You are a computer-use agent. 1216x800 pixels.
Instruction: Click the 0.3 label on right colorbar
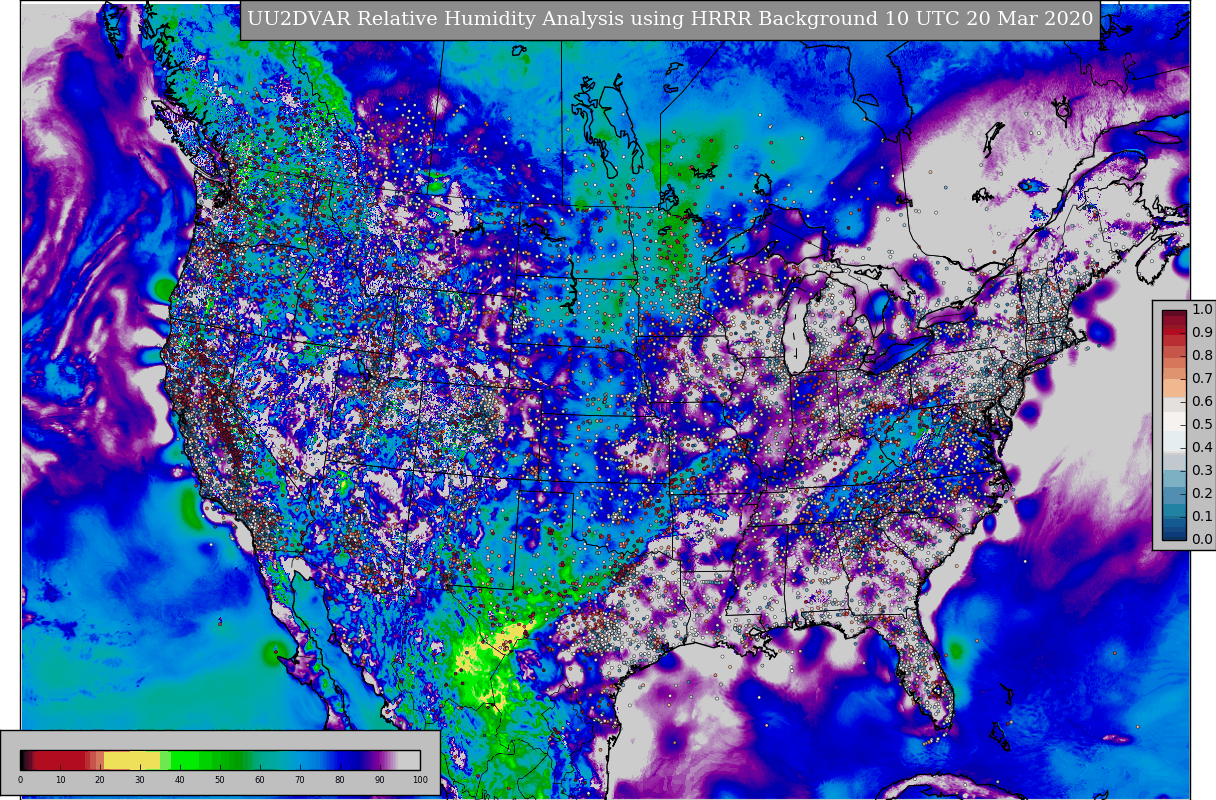click(1202, 471)
